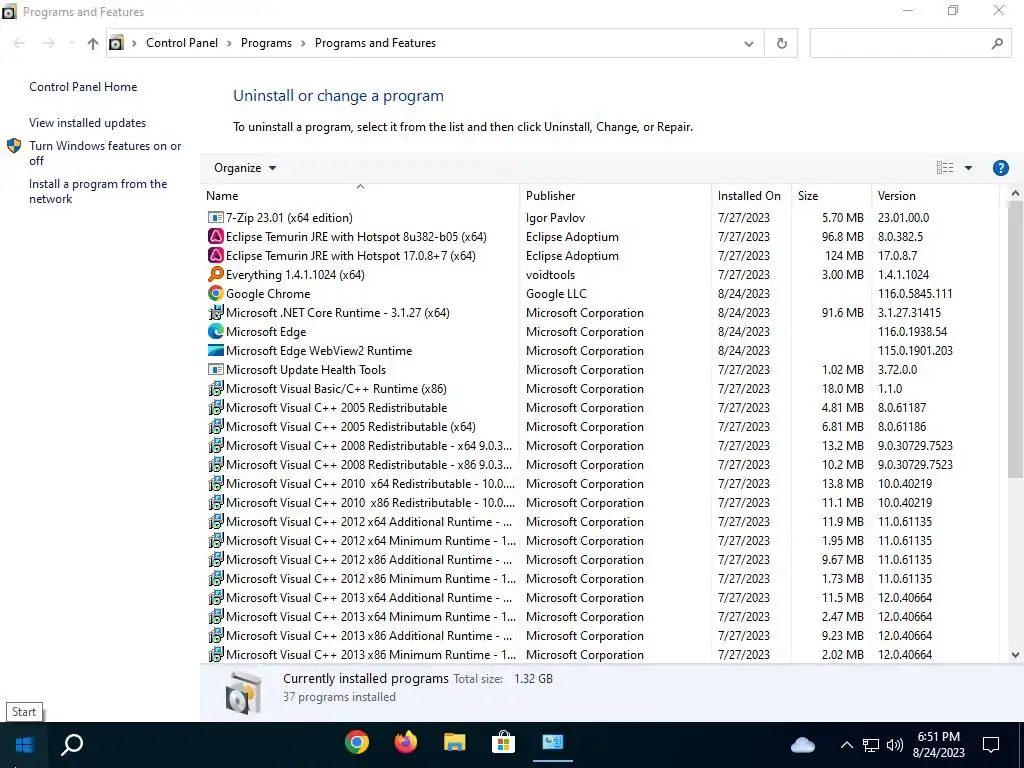Click the 6:51 PM clock in taskbar
1024x768 pixels.
[x=938, y=737]
